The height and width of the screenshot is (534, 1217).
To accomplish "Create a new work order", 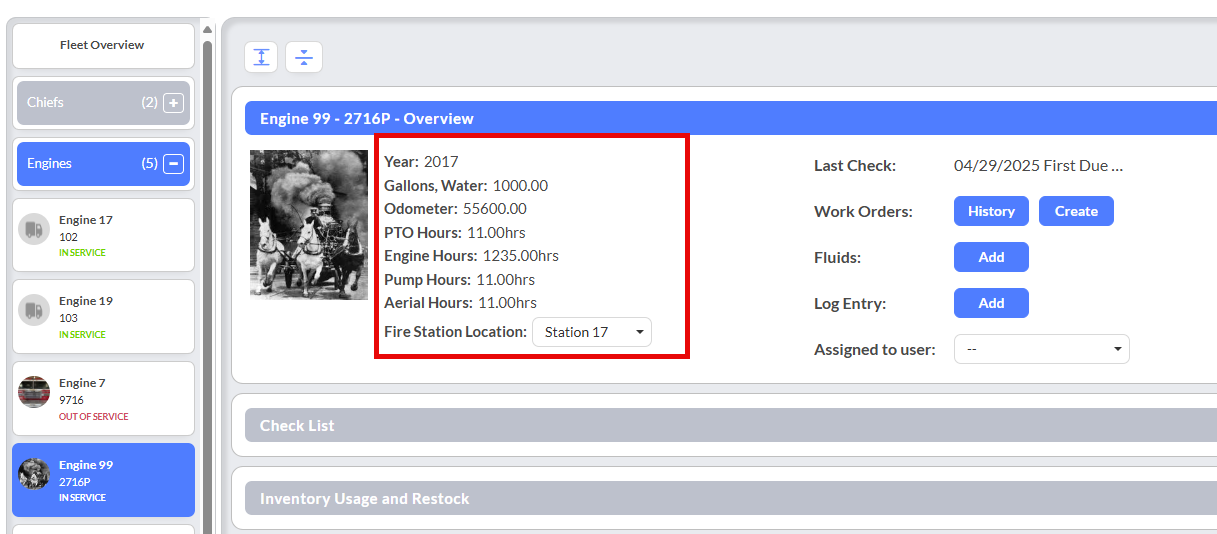I will tap(1076, 211).
